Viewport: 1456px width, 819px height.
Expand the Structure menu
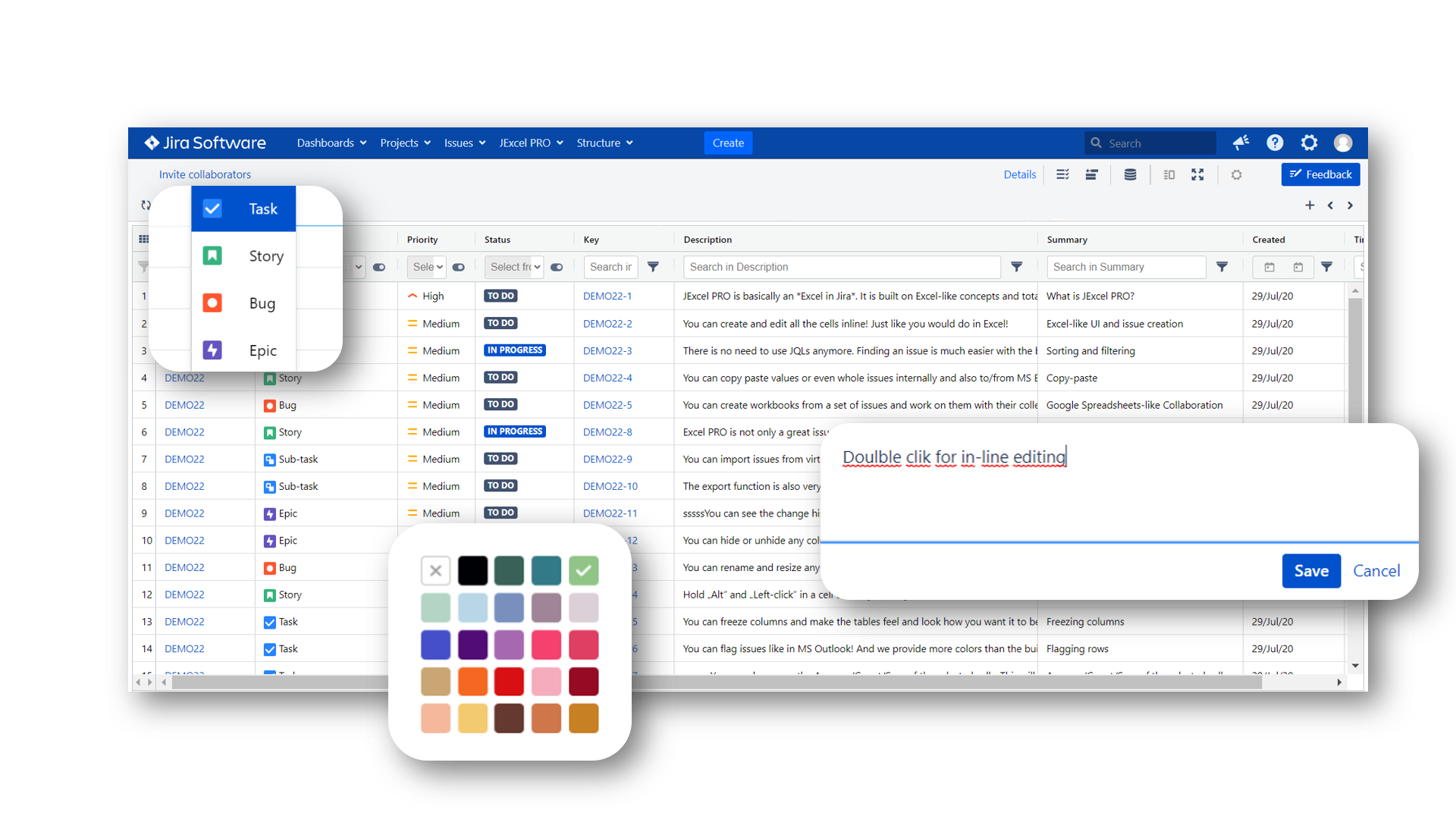[604, 143]
